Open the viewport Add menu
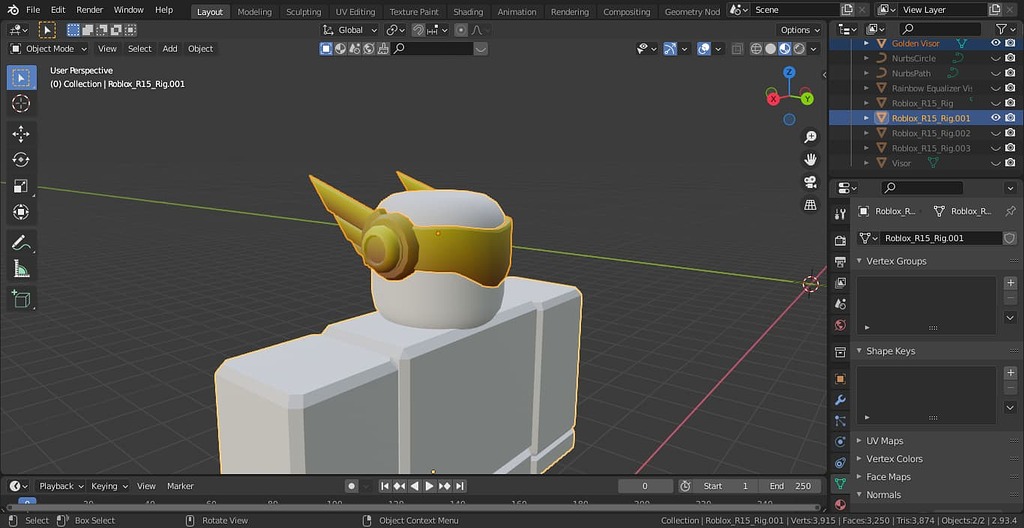 coord(170,49)
